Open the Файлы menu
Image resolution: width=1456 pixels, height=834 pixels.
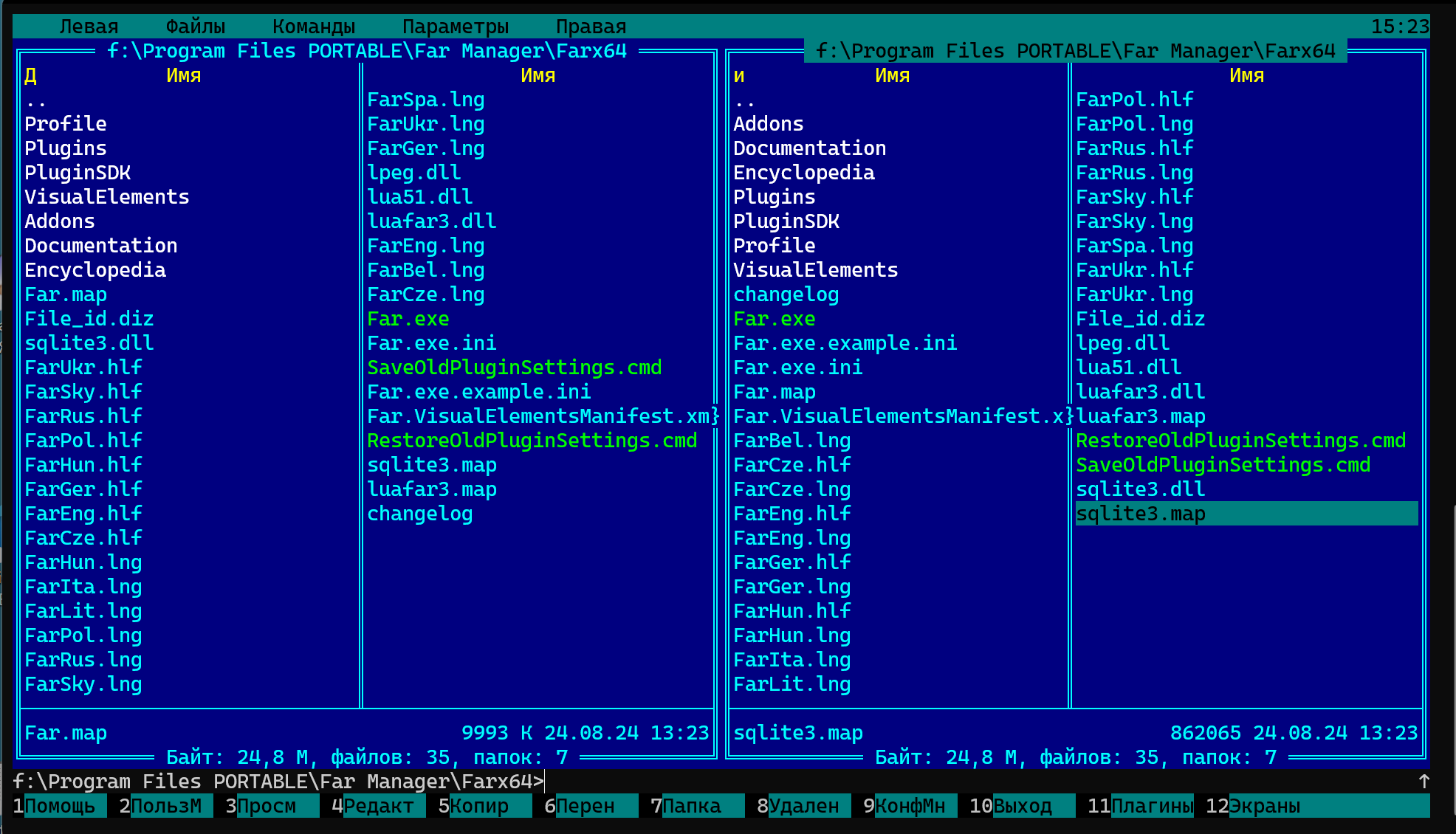(195, 27)
